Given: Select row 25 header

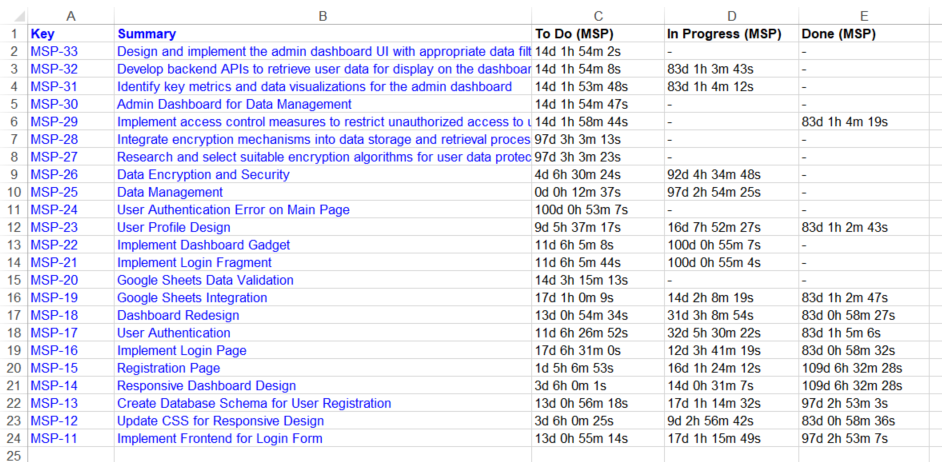Looking at the screenshot, I should coord(14,456).
